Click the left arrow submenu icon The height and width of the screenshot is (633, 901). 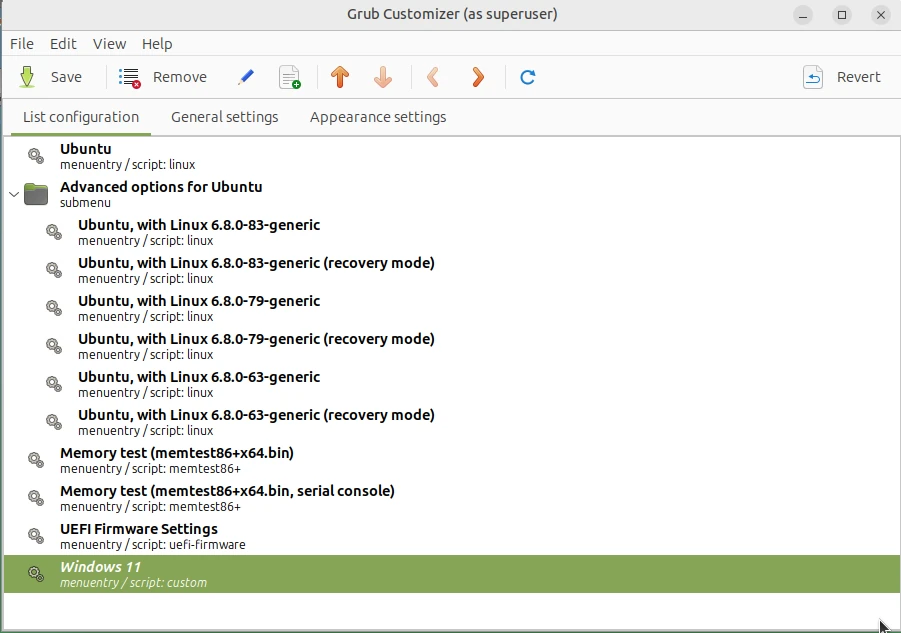tap(433, 77)
